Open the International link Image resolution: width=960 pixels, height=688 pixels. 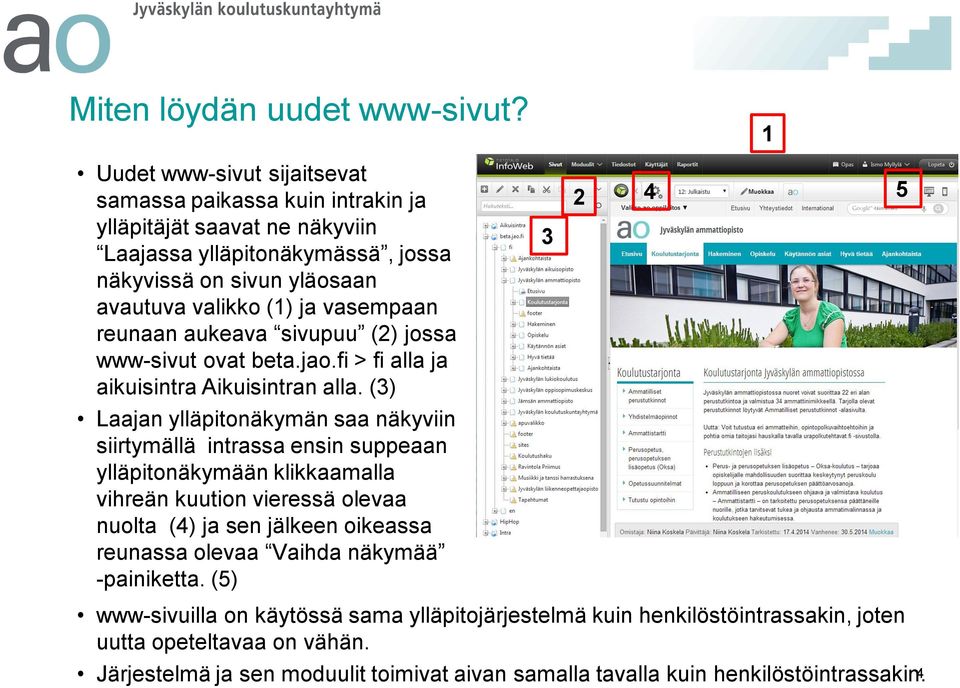(817, 209)
